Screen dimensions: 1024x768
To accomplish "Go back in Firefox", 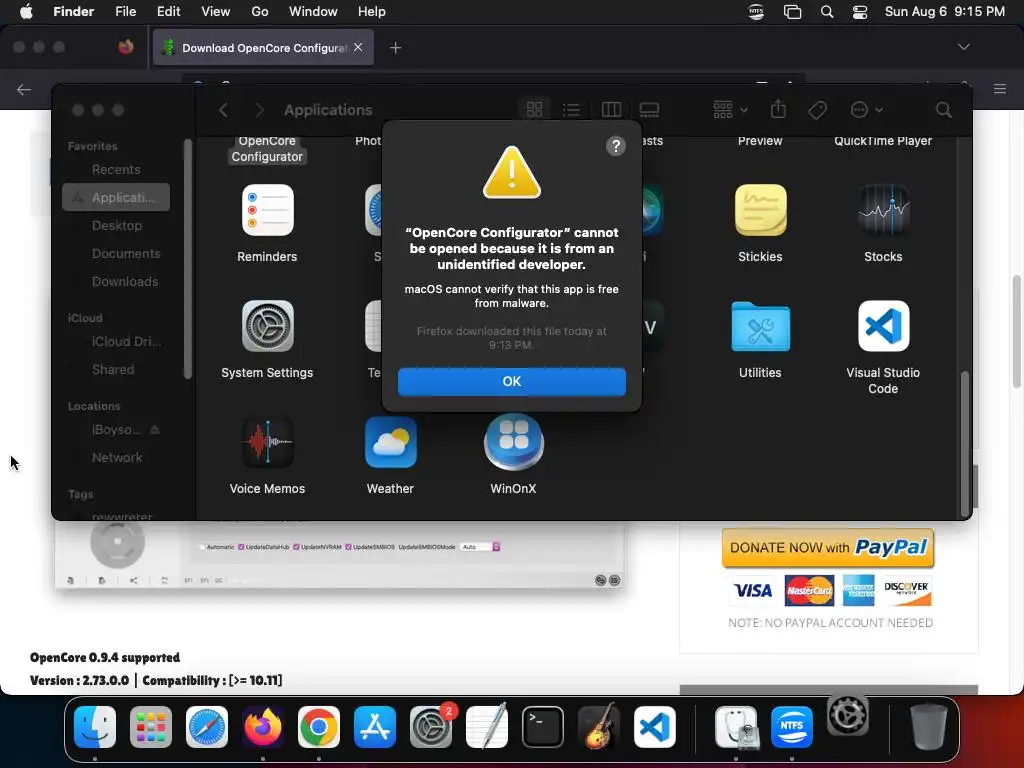I will click(x=24, y=89).
